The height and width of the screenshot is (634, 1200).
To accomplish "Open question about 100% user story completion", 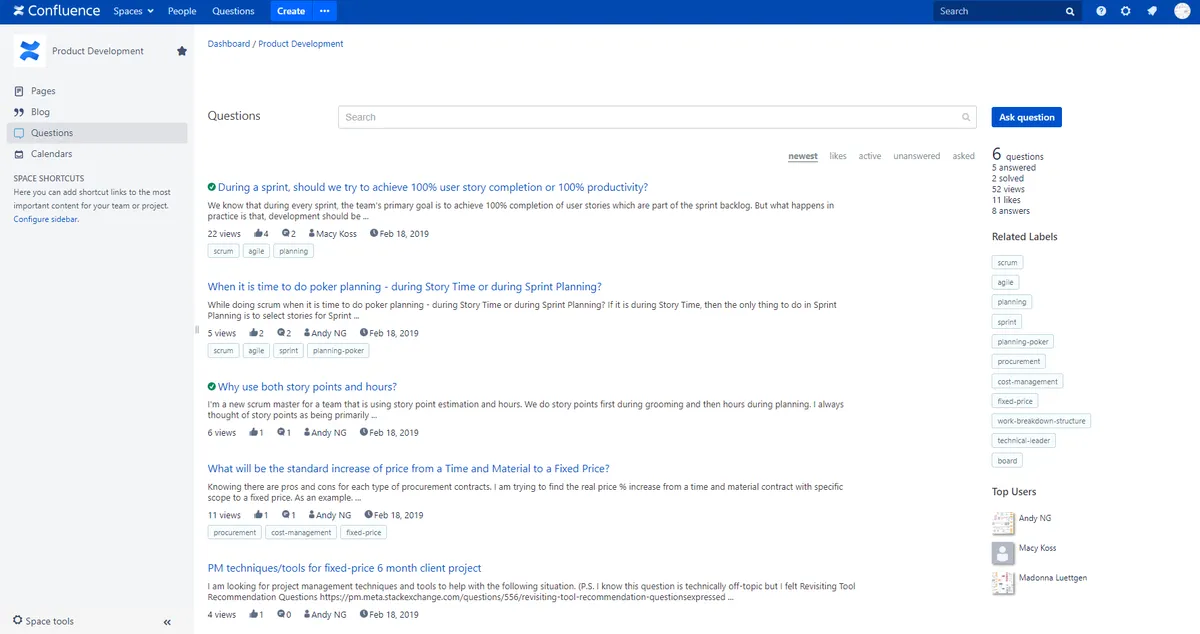I will [433, 187].
